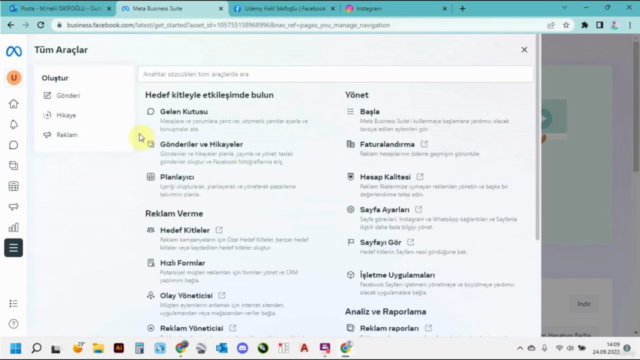The image size is (640, 360).
Task: Click external link icon beside Hedef Kitleler
Action: 219,230
